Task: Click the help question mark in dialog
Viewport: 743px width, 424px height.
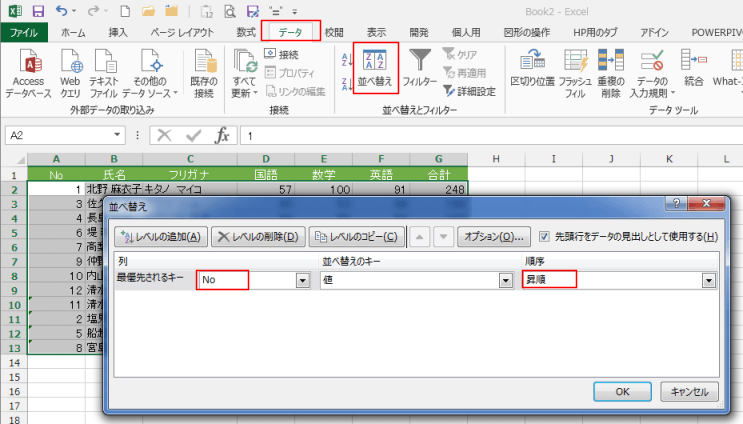Action: tap(676, 203)
